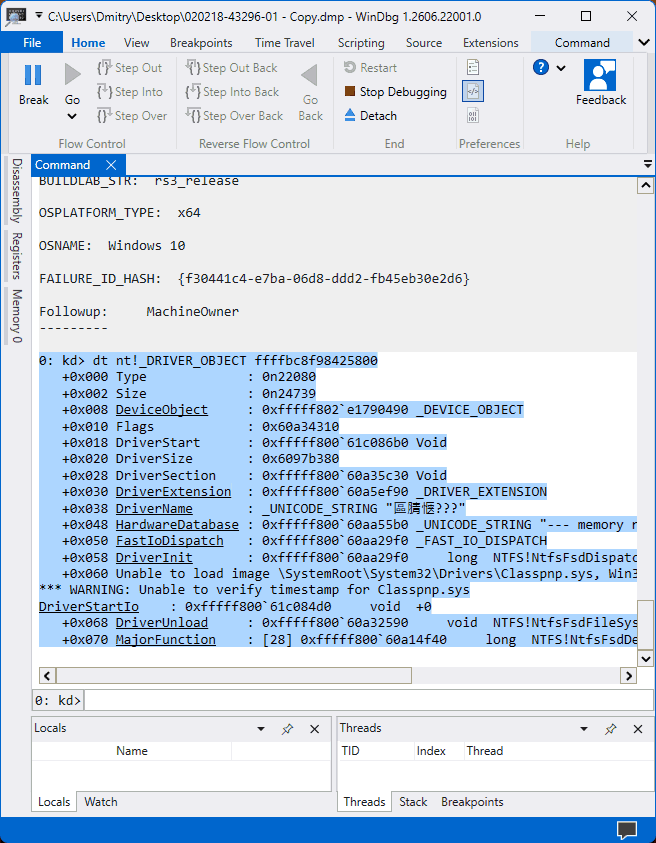Image resolution: width=656 pixels, height=843 pixels.
Task: Click the Step Into icon
Action: click(104, 92)
